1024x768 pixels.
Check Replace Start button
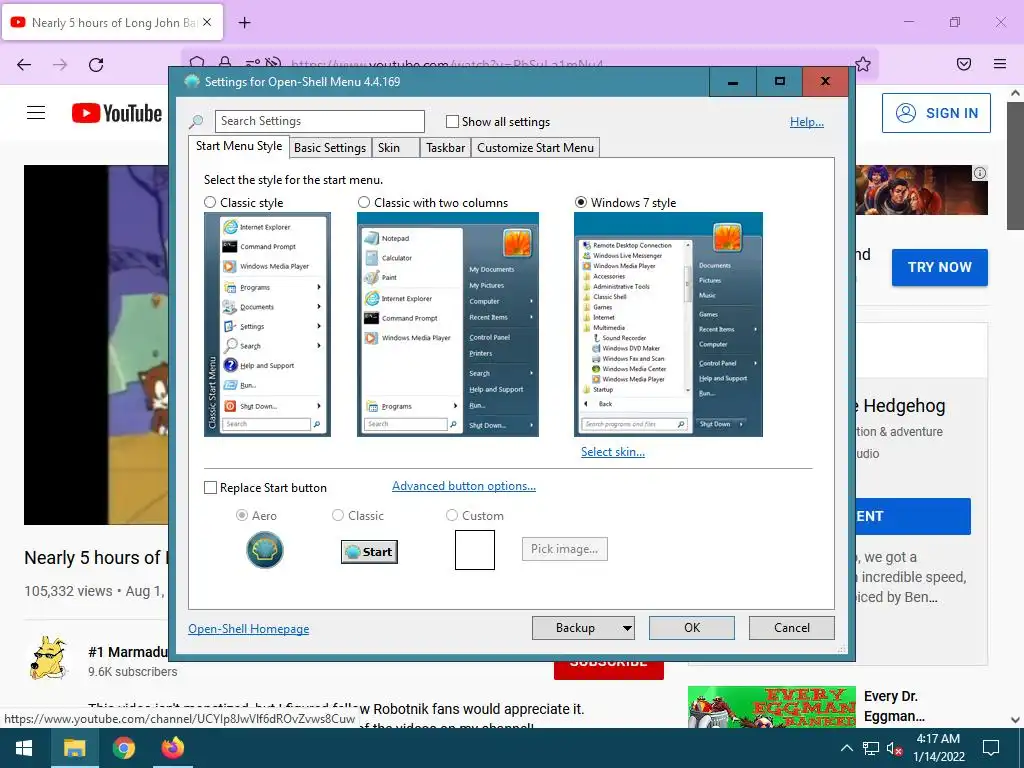coord(210,488)
